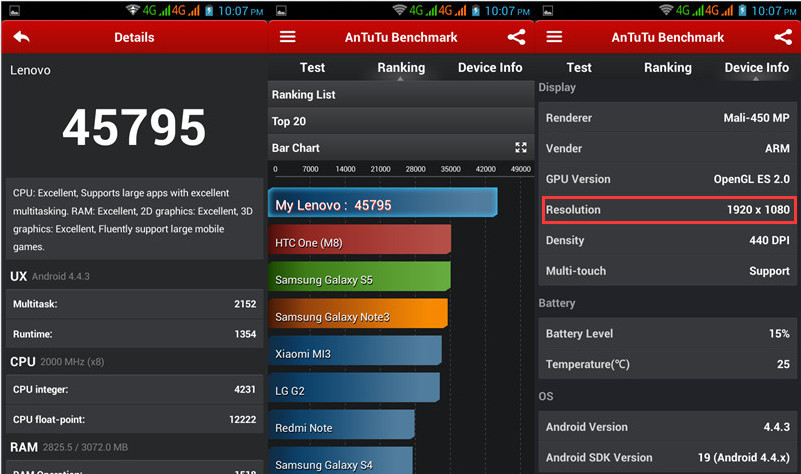Screen dimensions: 801x474
Task: Open Device Info tab on the Ranking screen
Action: (x=490, y=68)
